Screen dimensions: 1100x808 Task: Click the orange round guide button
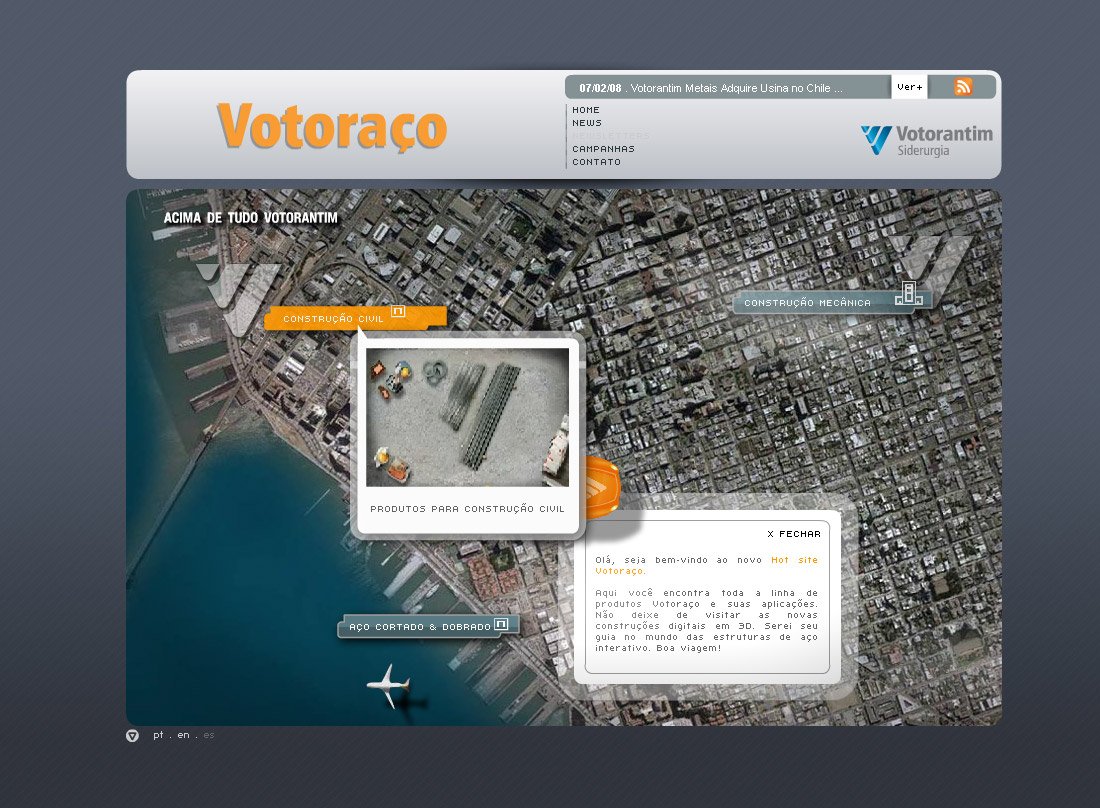[602, 487]
